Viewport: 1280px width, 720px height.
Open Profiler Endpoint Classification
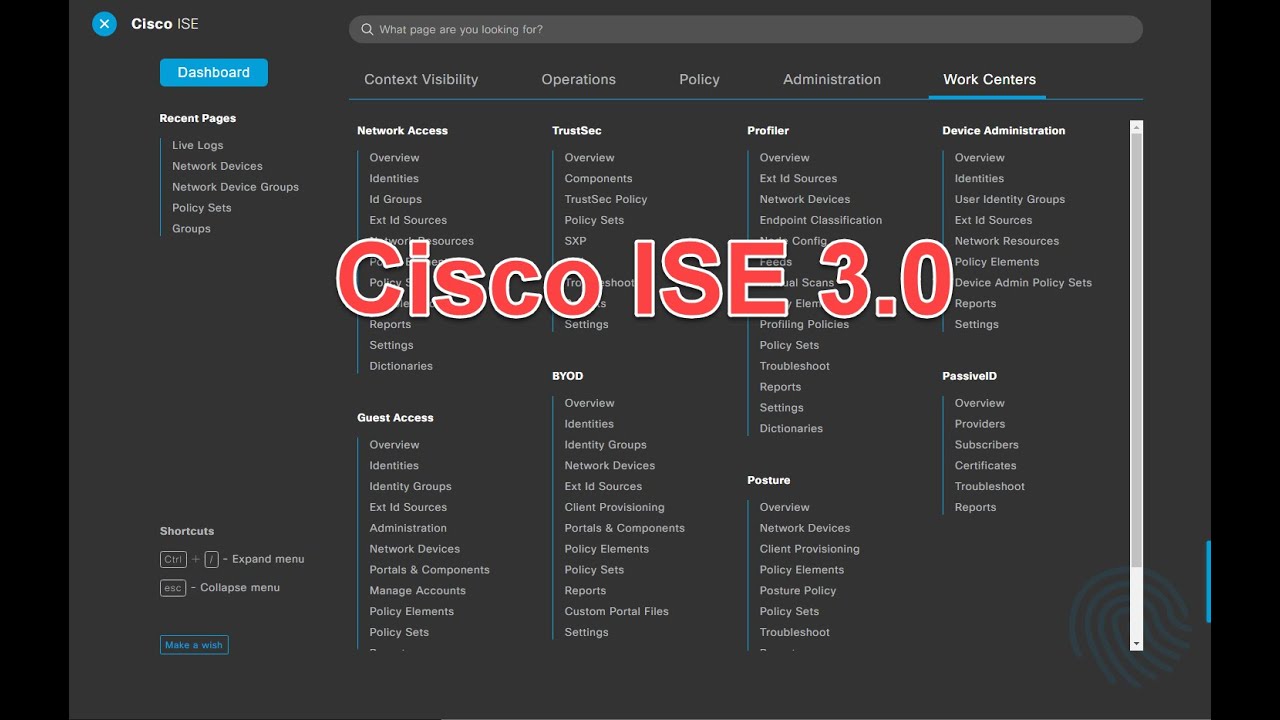point(820,220)
